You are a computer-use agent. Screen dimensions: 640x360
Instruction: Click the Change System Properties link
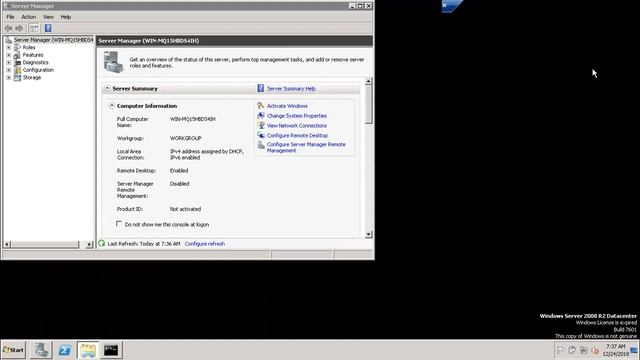tap(297, 116)
